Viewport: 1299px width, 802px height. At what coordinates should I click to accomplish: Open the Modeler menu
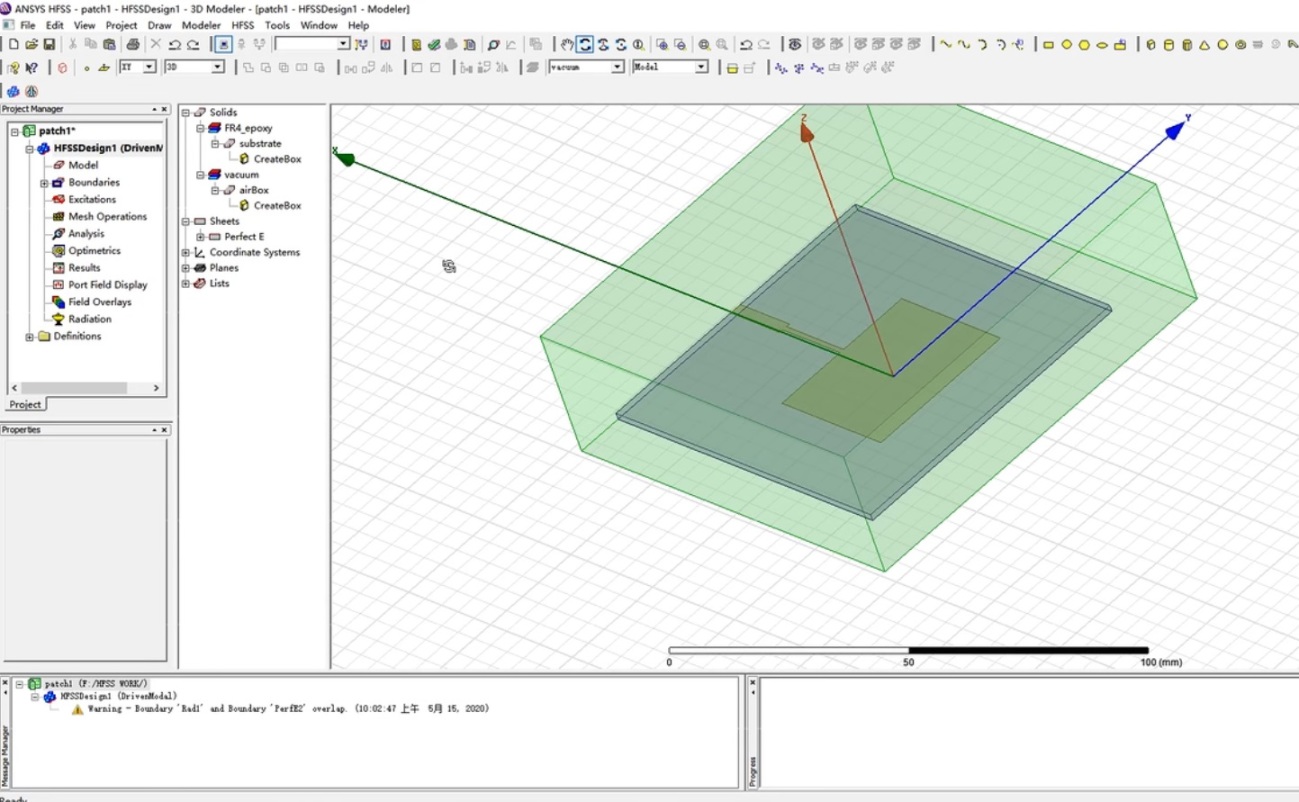coord(201,25)
